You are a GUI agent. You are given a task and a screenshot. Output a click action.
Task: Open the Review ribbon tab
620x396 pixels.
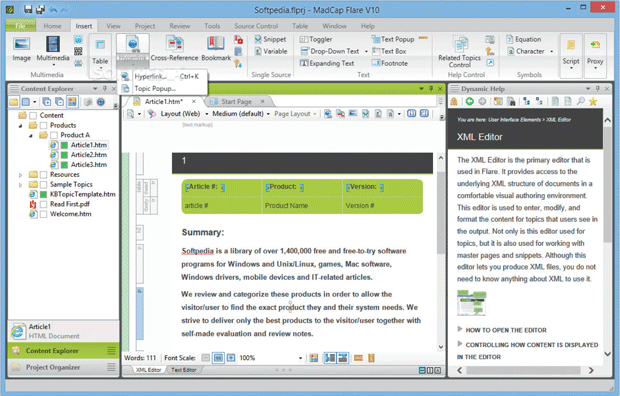(180, 26)
